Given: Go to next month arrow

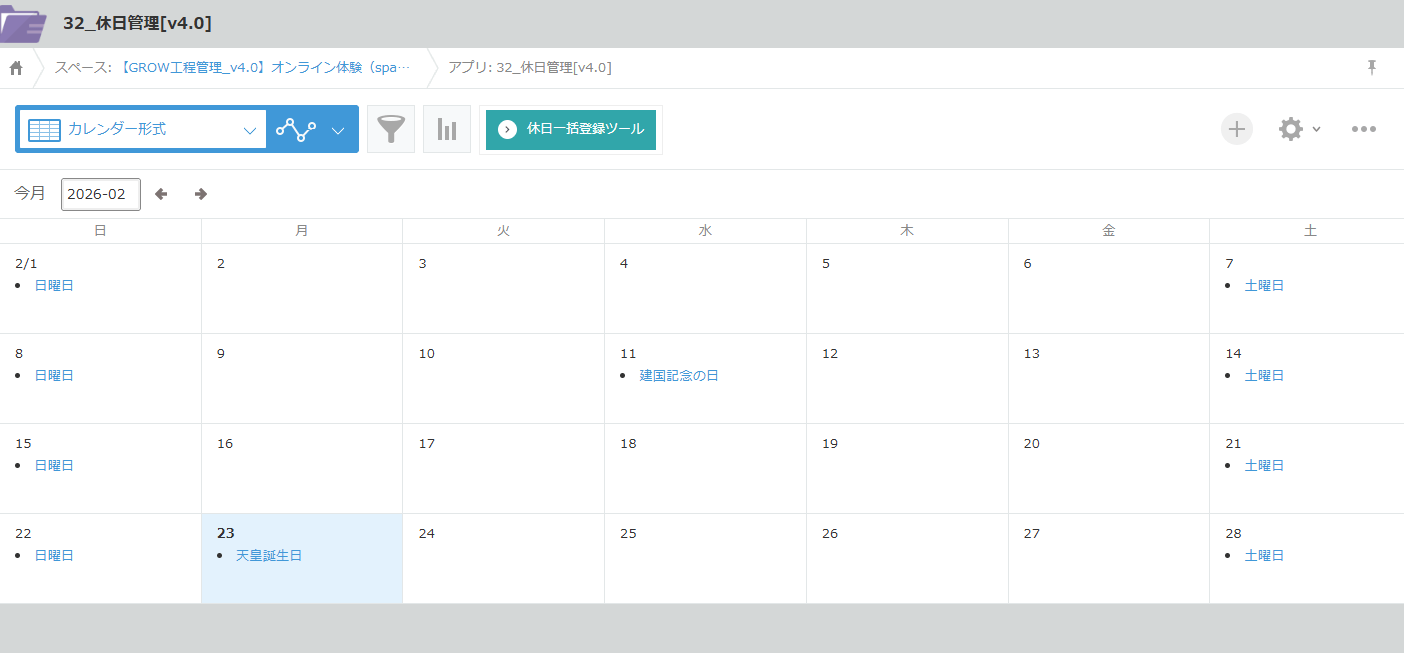Looking at the screenshot, I should (201, 194).
